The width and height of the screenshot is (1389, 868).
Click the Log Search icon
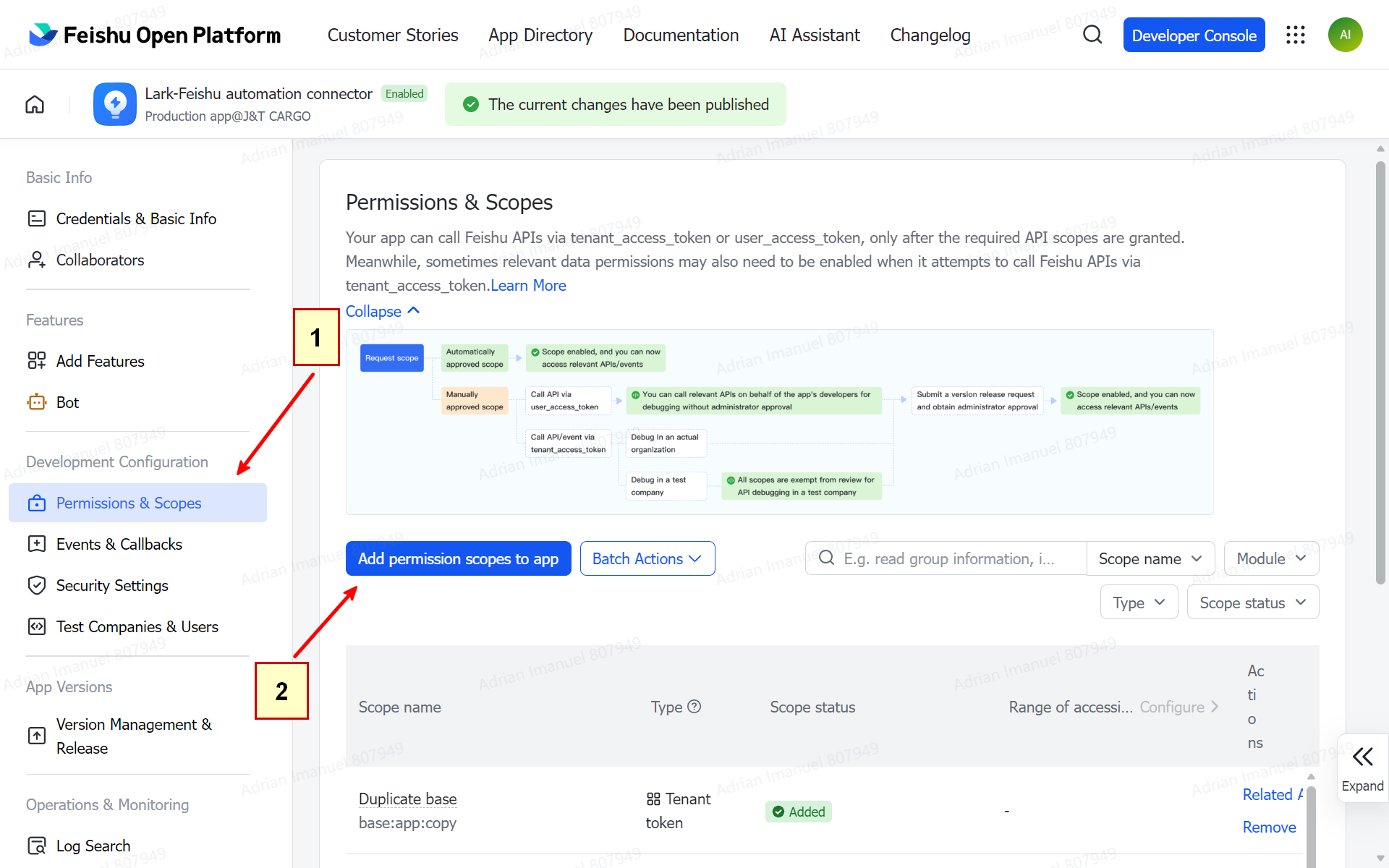point(37,846)
